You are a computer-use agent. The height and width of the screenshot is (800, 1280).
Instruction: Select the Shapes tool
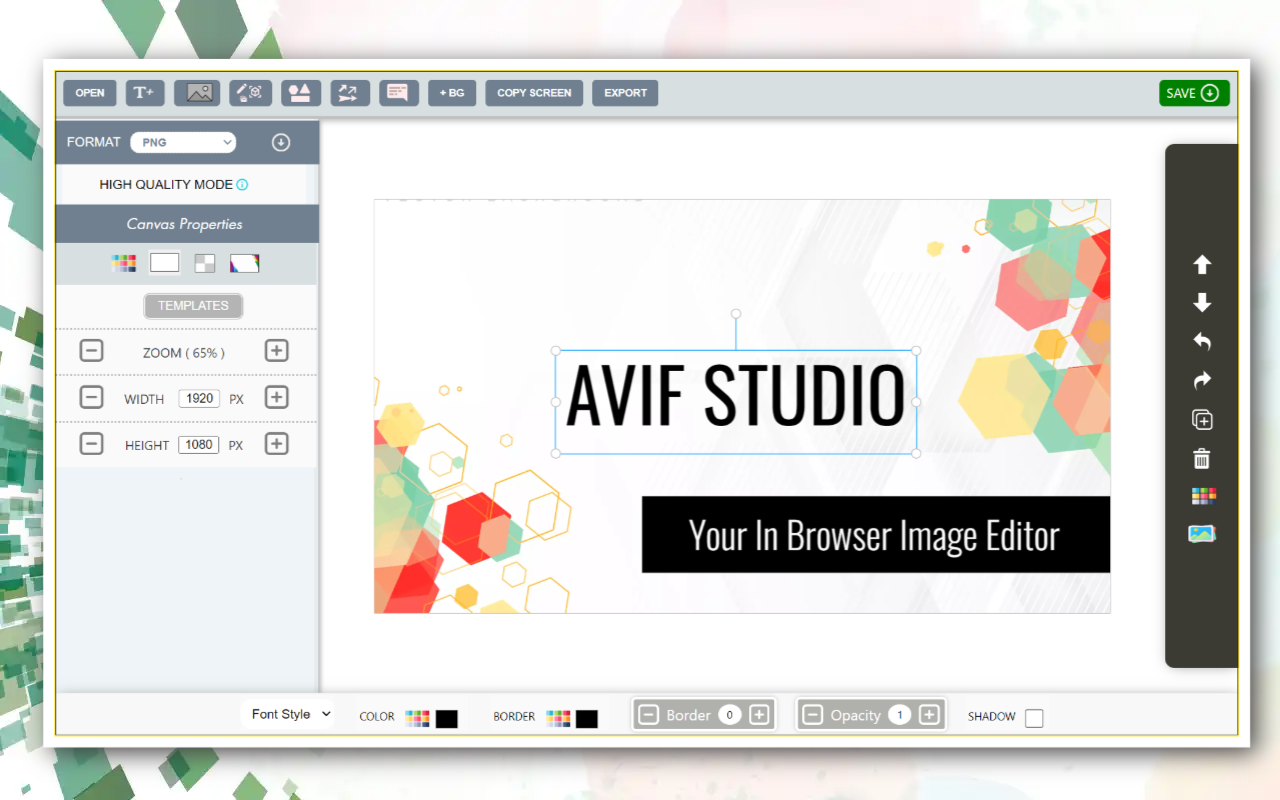coord(299,92)
